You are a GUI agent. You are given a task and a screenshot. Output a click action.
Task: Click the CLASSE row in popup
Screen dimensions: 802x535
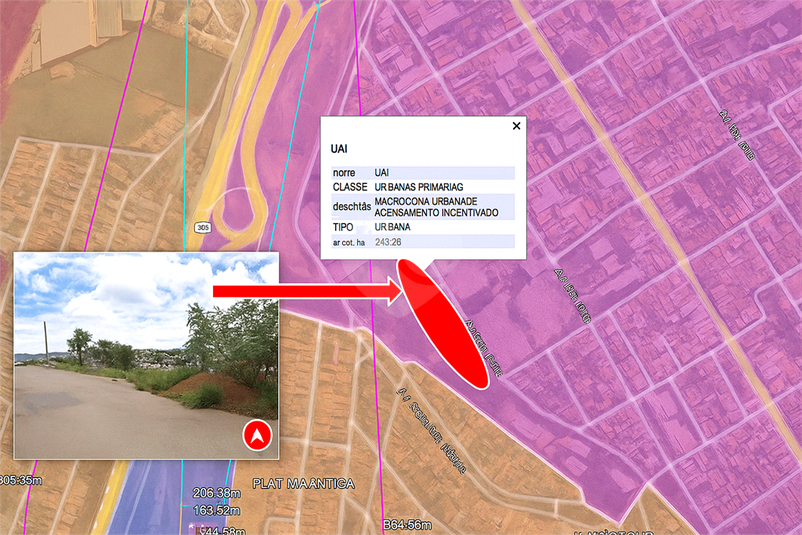(x=422, y=187)
